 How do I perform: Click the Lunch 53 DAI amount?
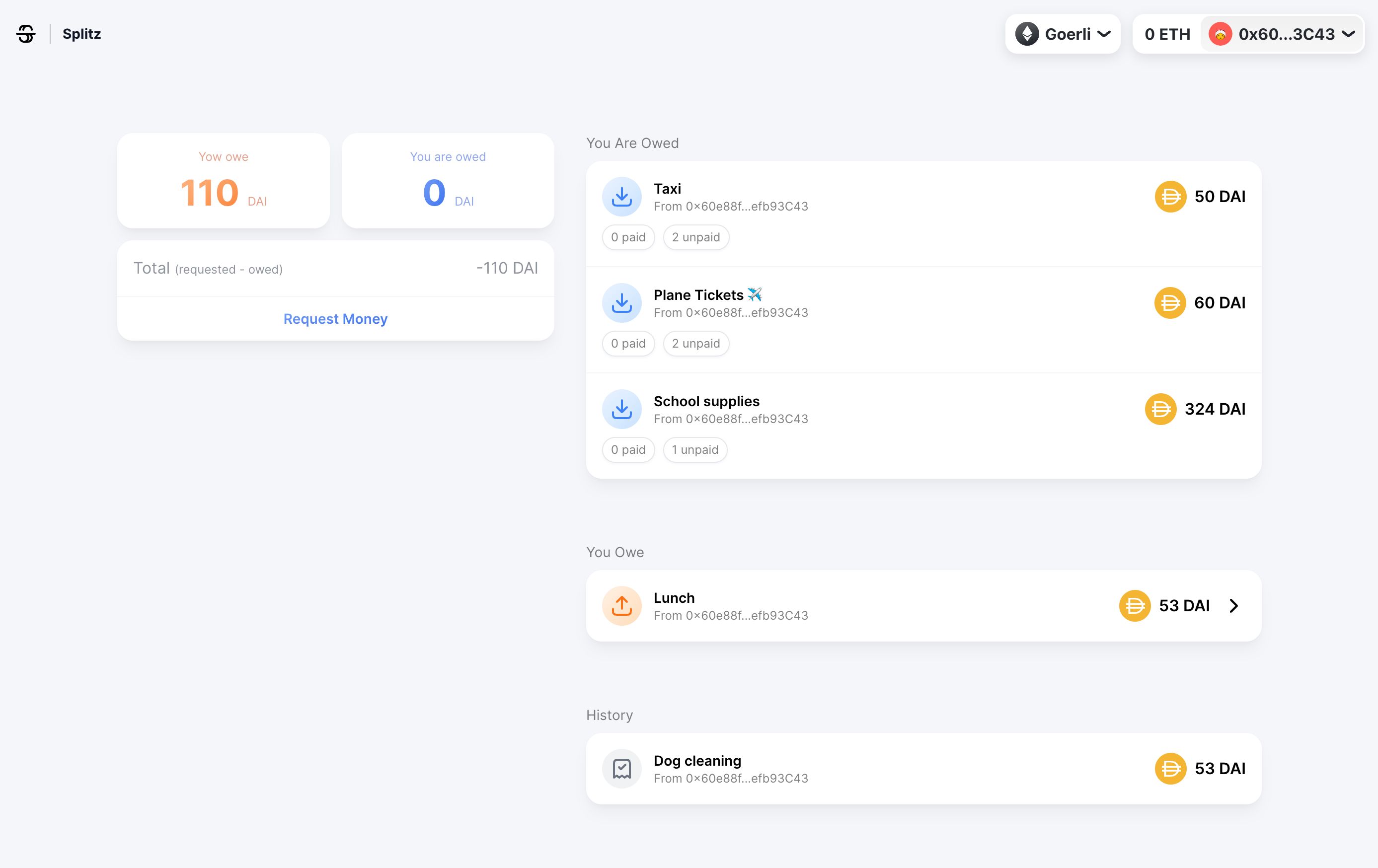pyautogui.click(x=1184, y=606)
